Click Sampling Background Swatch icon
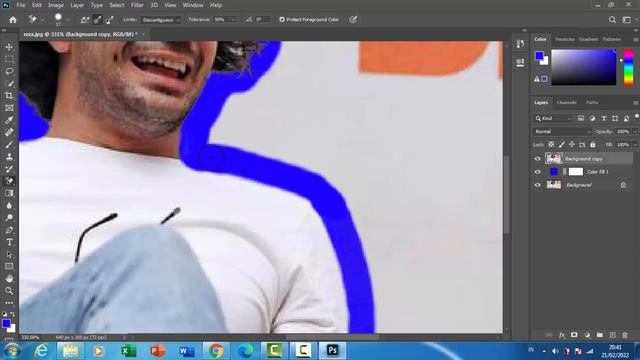The height and width of the screenshot is (360, 640). (x=109, y=20)
